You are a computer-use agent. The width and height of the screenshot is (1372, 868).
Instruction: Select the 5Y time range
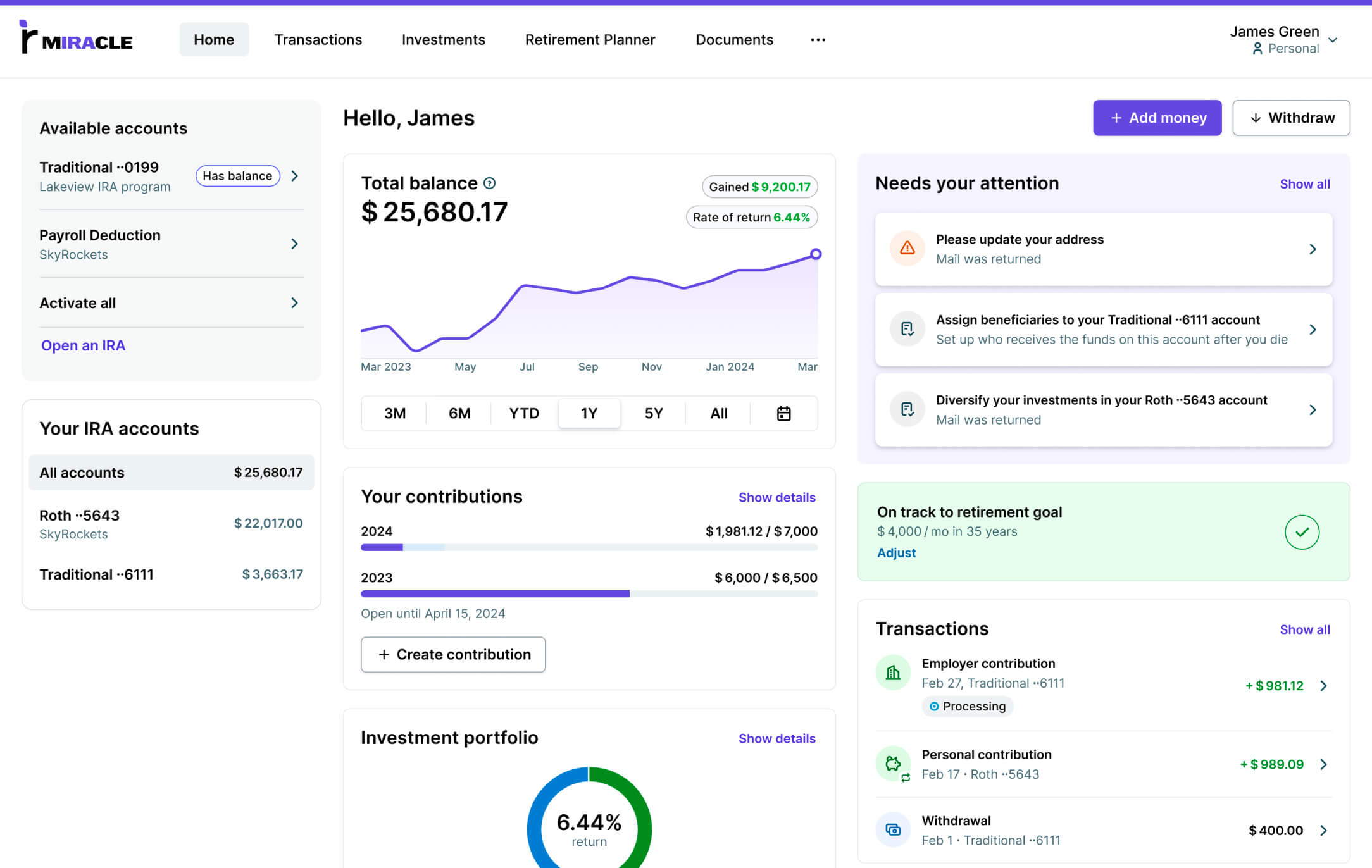click(x=654, y=413)
